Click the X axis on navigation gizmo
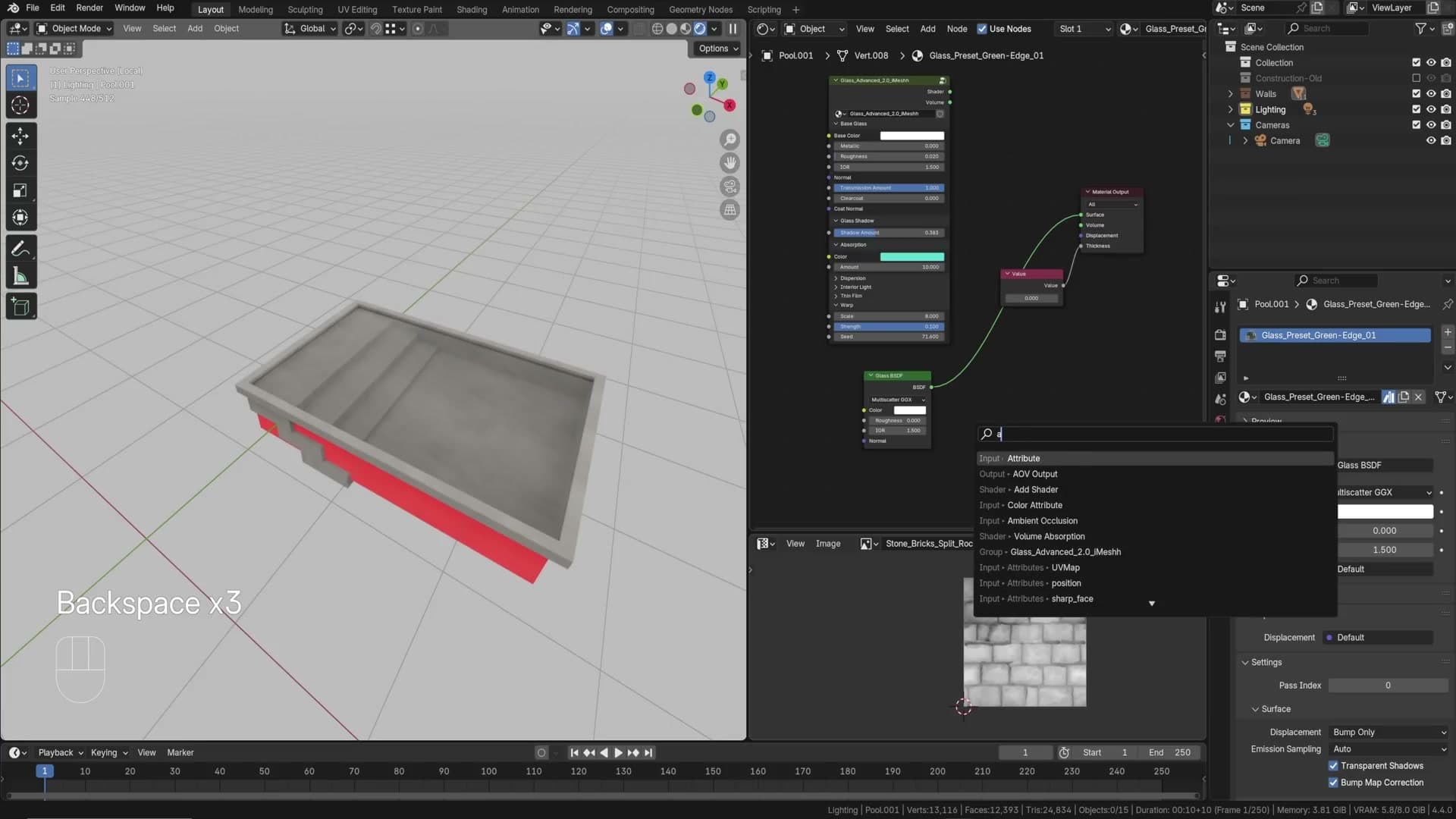Screen dimensions: 1456x819 pyautogui.click(x=730, y=105)
